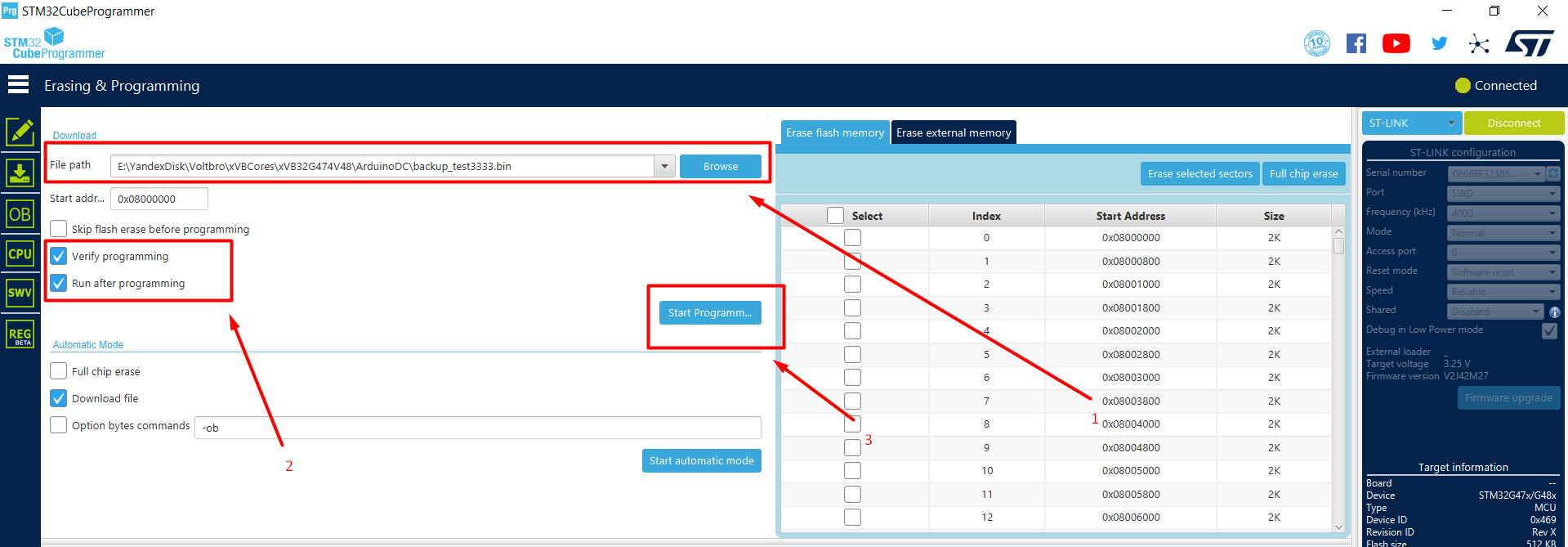
Task: Select the Erasing & Programming download icon
Action: (x=20, y=173)
